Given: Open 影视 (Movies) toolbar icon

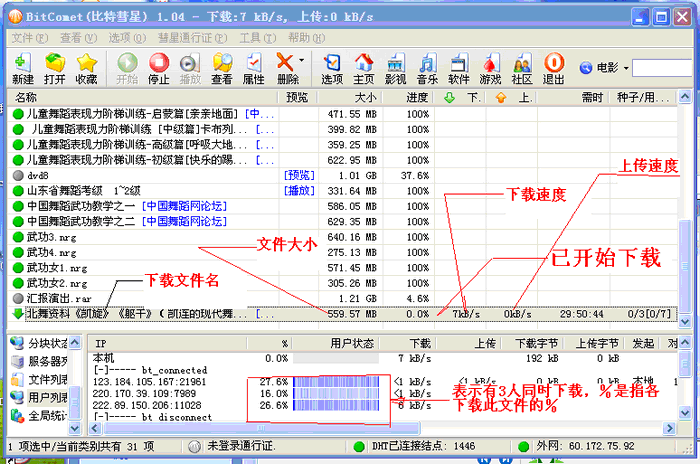Looking at the screenshot, I should (396, 68).
